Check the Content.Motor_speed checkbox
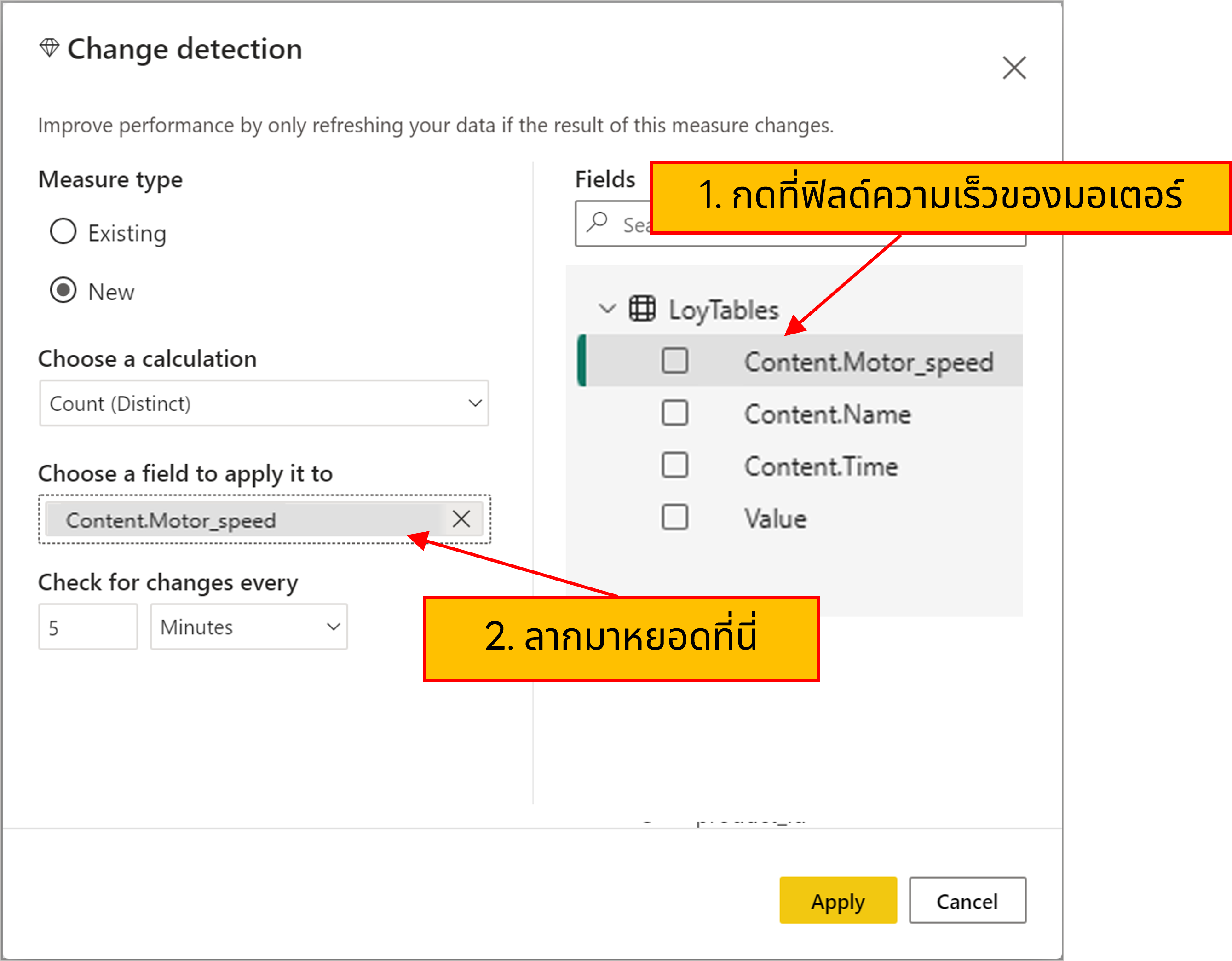The image size is (1232, 961). [675, 361]
